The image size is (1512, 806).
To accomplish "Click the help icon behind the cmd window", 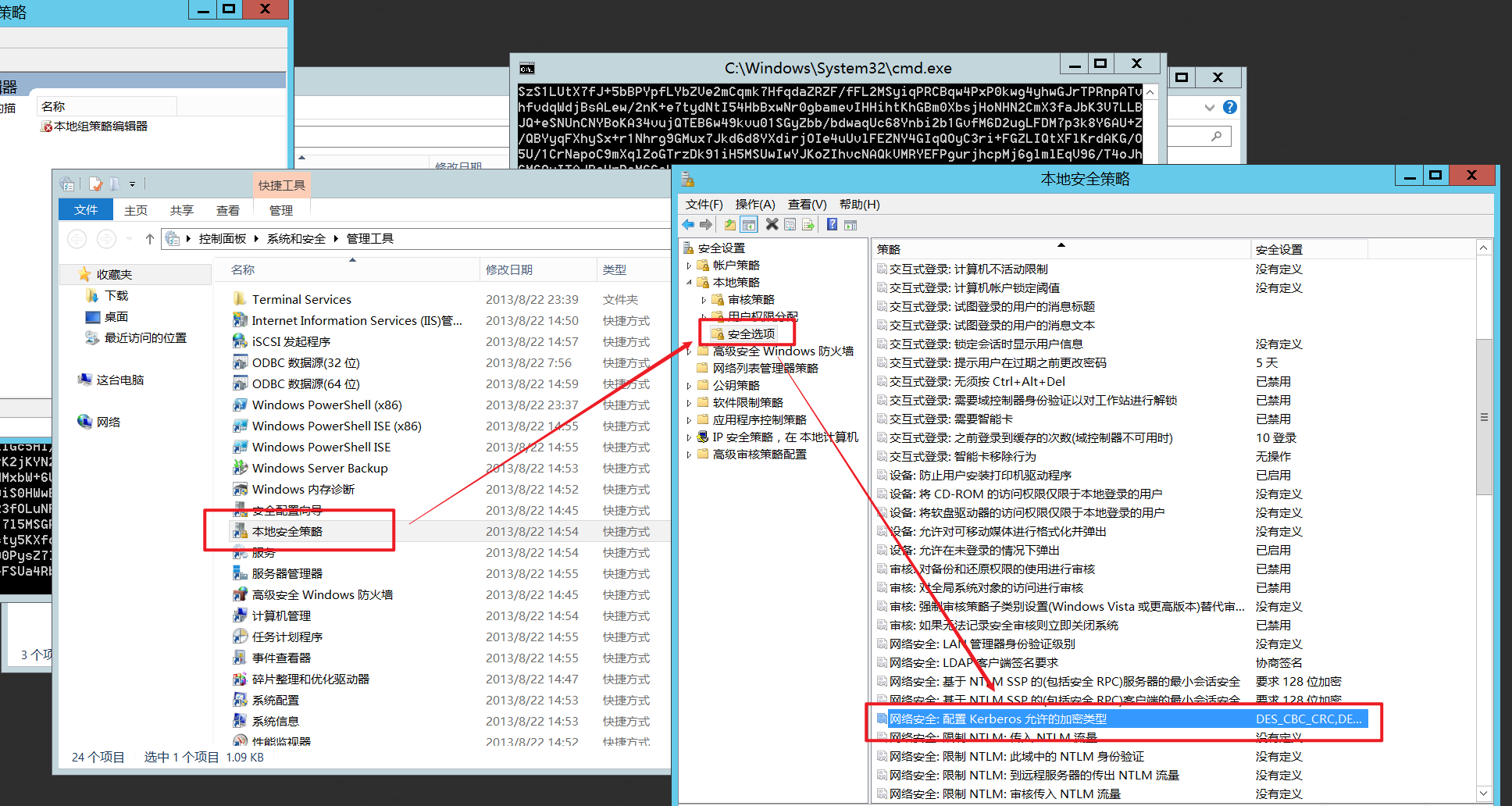I will pyautogui.click(x=1230, y=107).
